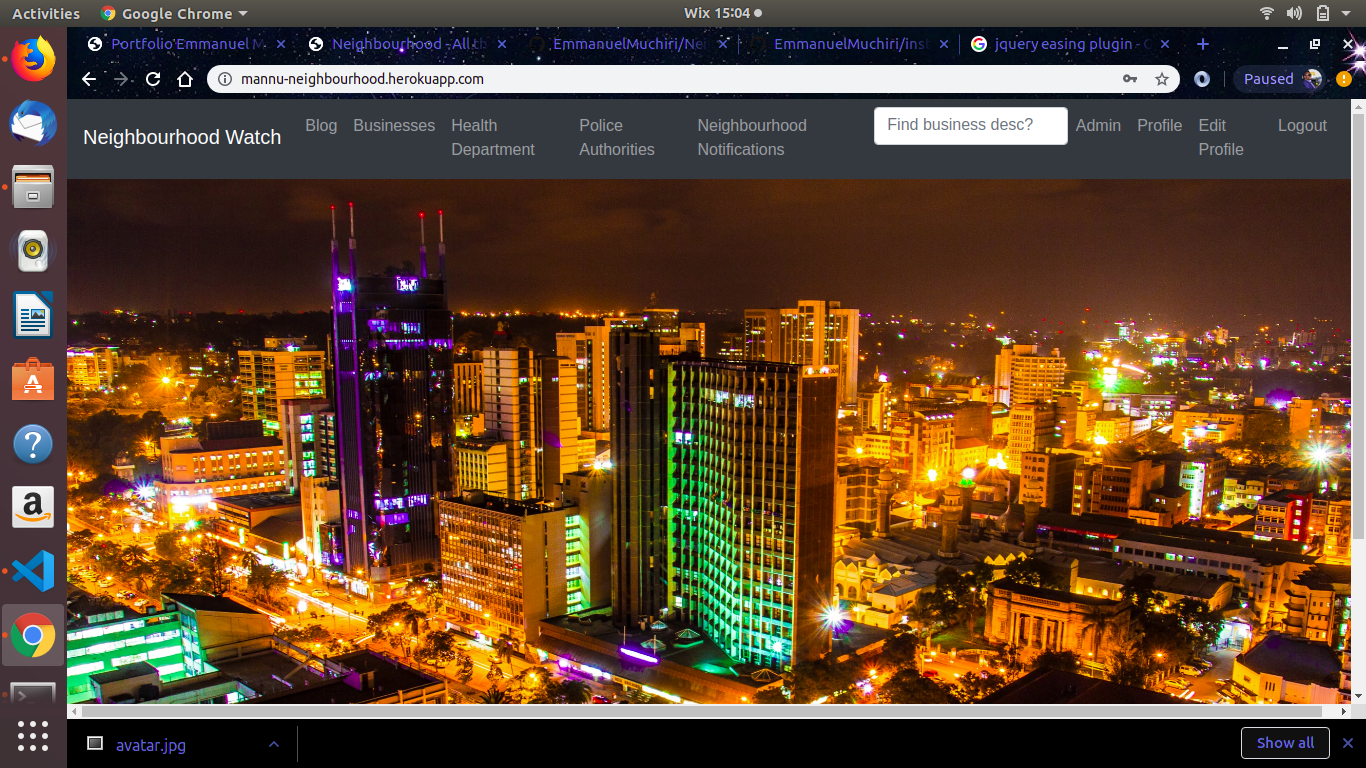Click the Logout link
The image size is (1366, 768).
click(1302, 125)
